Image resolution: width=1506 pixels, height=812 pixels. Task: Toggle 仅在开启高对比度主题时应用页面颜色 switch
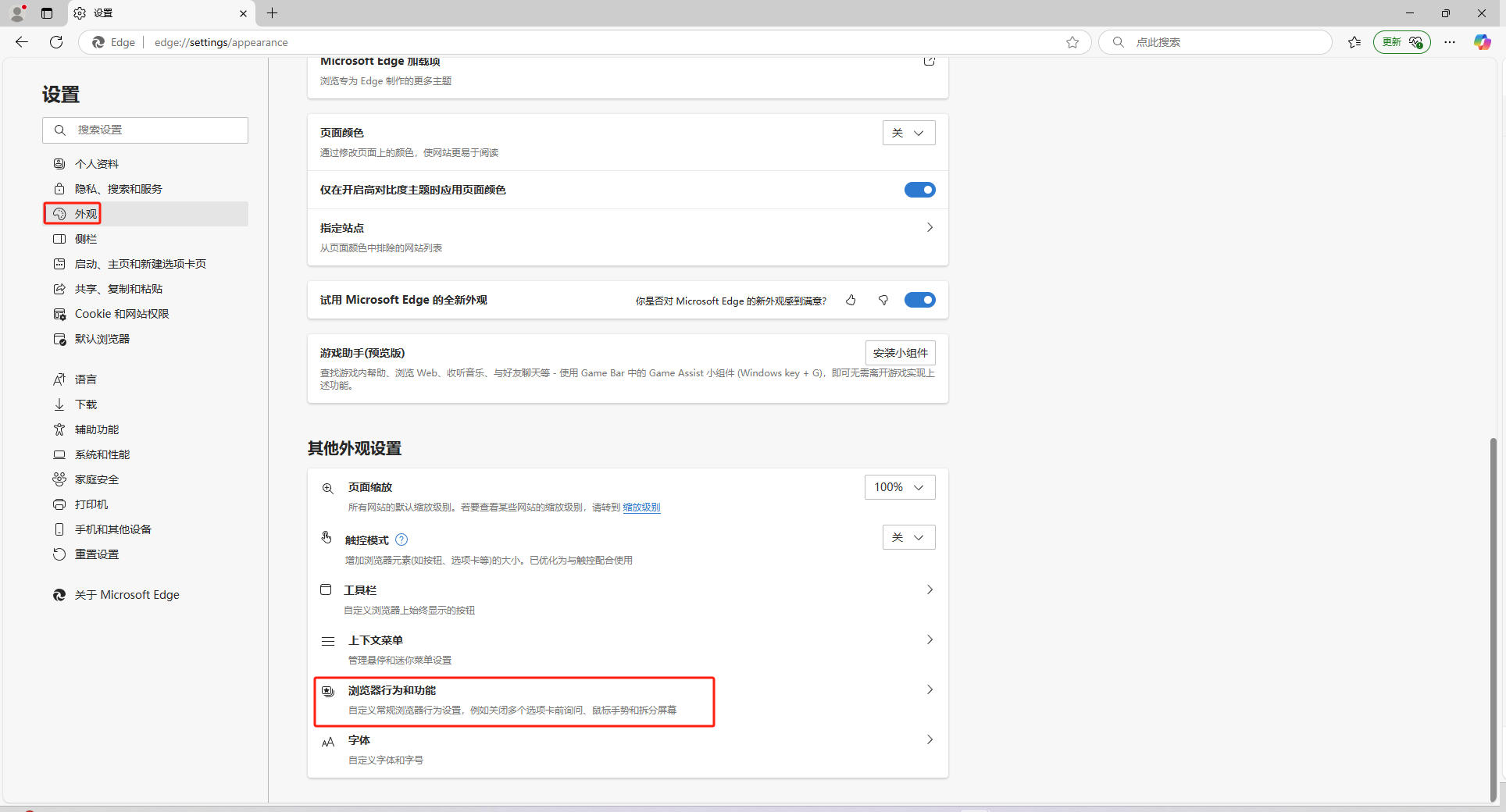tap(919, 190)
